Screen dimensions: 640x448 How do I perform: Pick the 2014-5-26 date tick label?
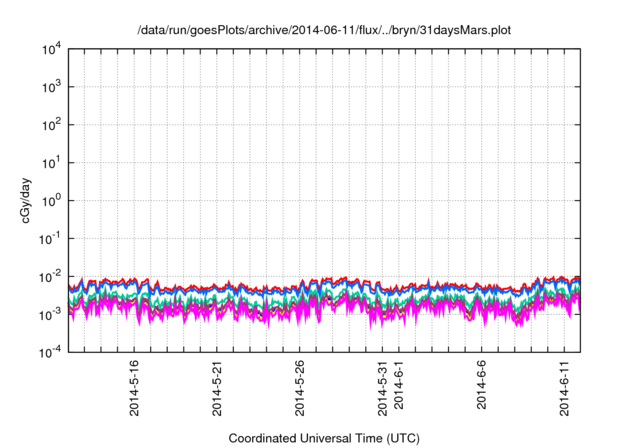click(300, 390)
